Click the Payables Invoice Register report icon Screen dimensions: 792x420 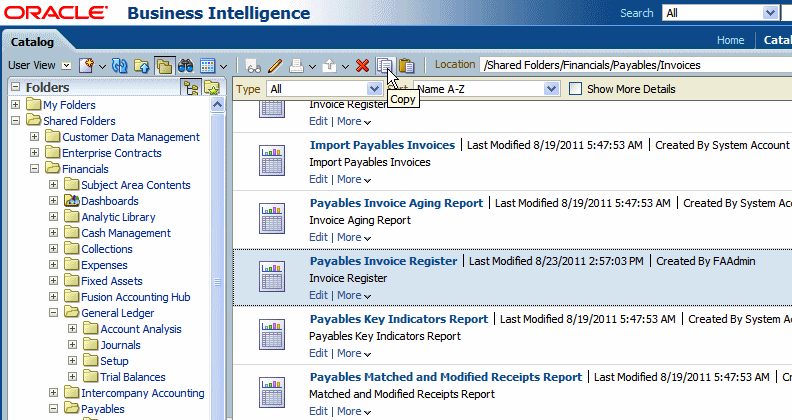tap(272, 277)
